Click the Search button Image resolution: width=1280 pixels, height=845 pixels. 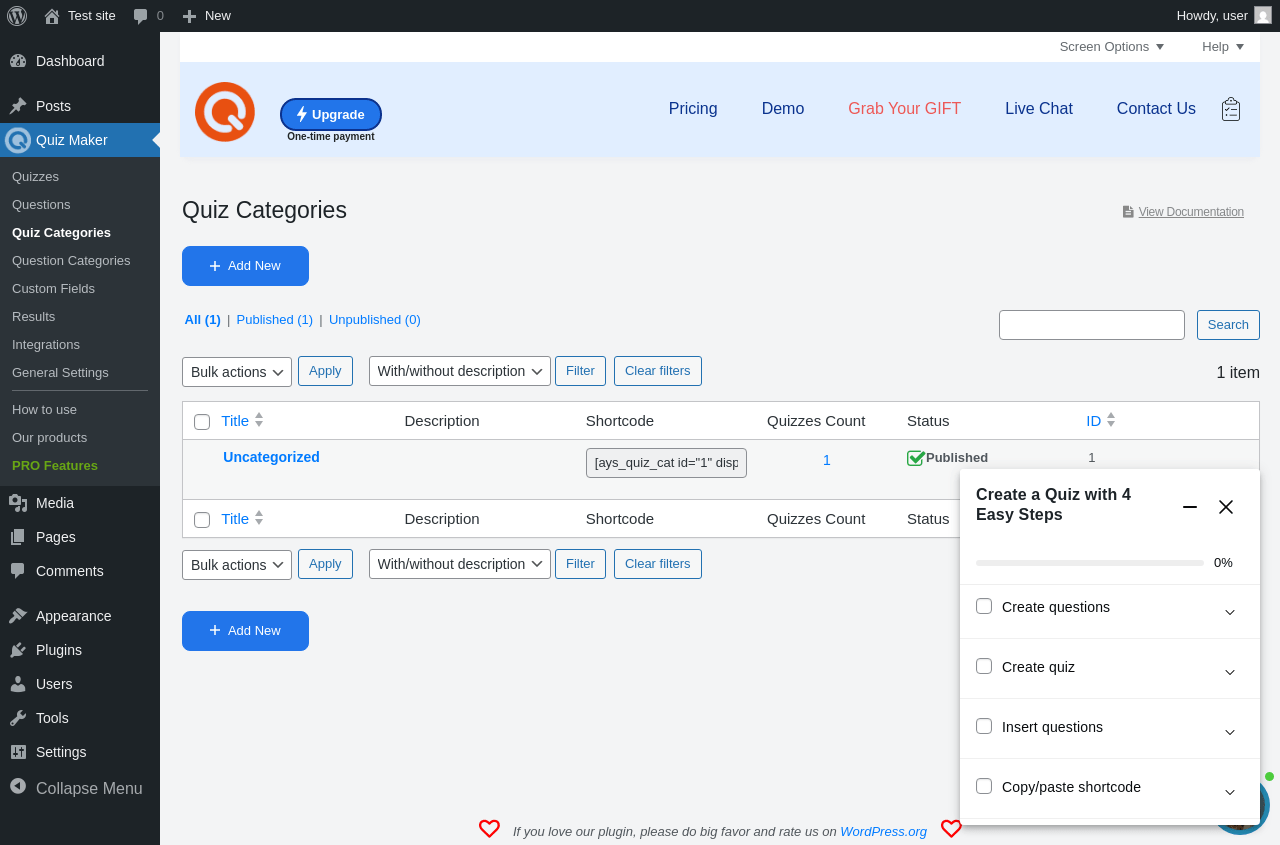[1228, 325]
